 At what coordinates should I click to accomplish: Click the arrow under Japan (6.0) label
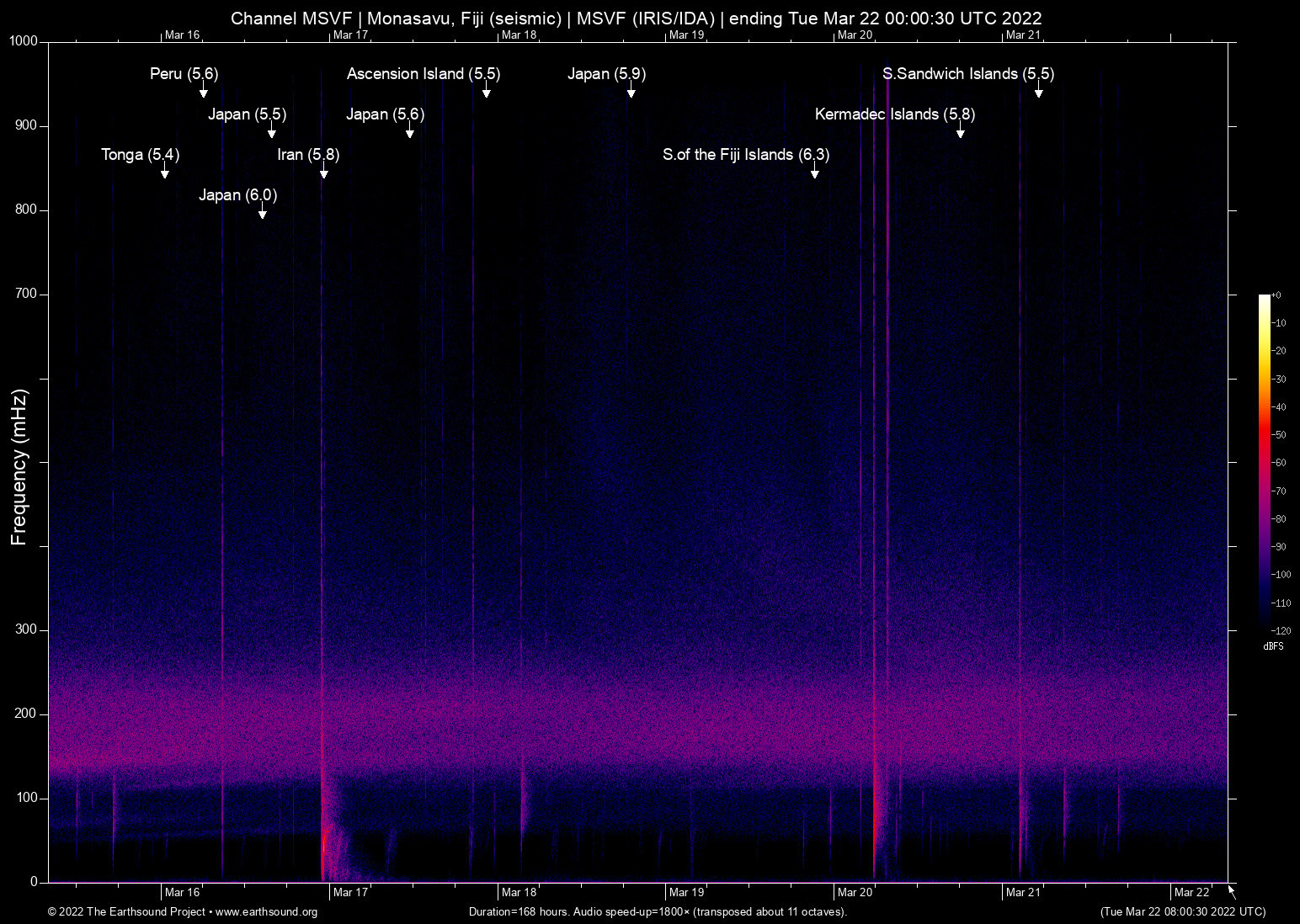[263, 212]
